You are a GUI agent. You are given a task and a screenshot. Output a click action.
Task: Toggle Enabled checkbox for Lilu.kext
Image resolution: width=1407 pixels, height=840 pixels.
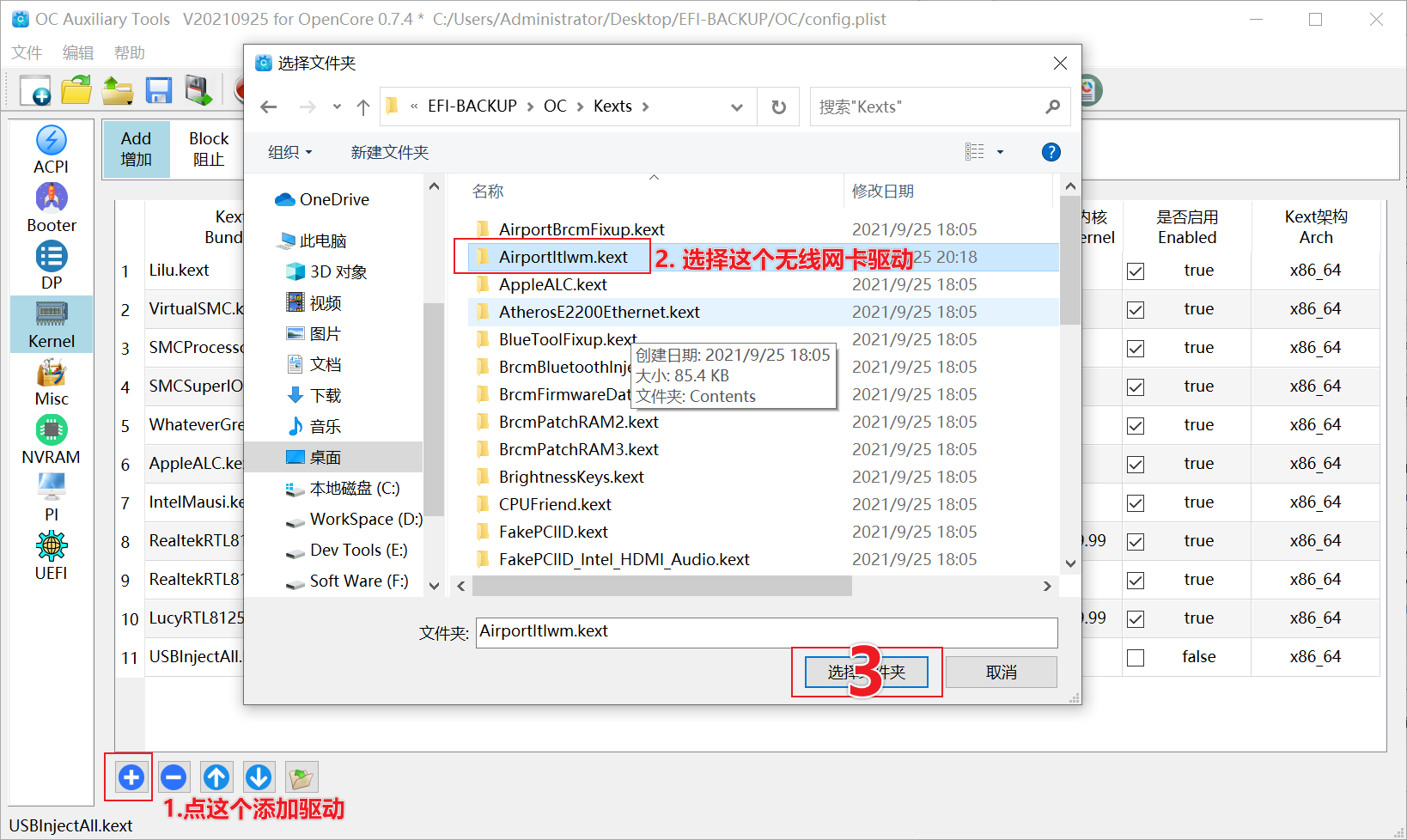click(x=1136, y=271)
